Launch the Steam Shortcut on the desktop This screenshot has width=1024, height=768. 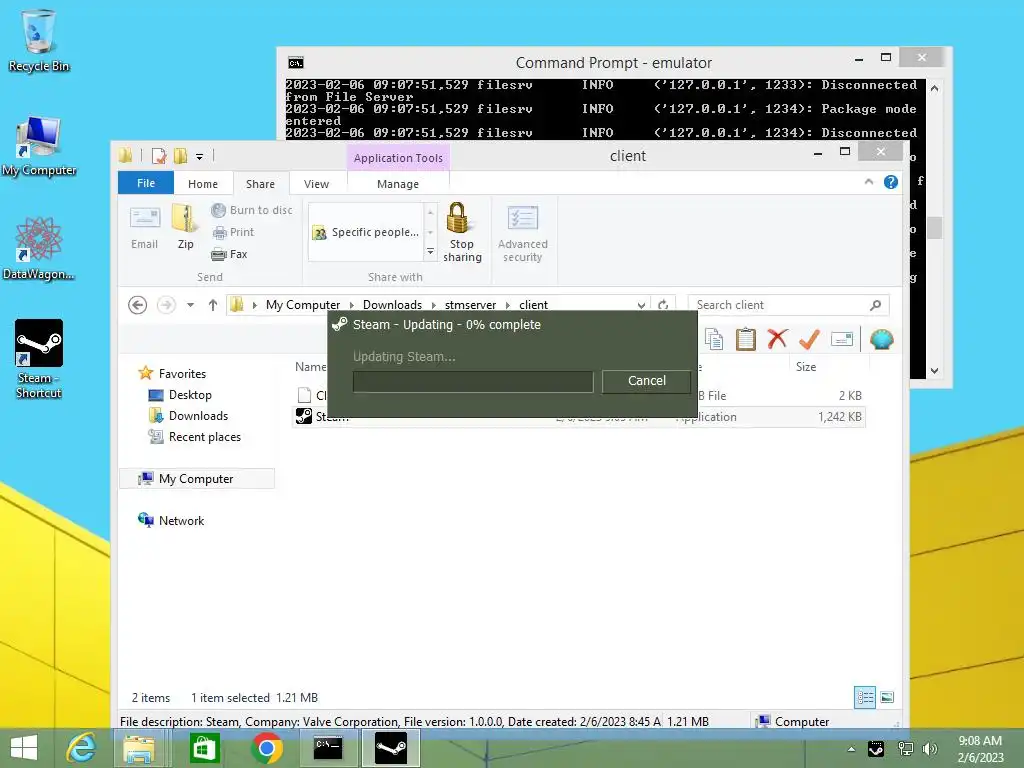[39, 359]
